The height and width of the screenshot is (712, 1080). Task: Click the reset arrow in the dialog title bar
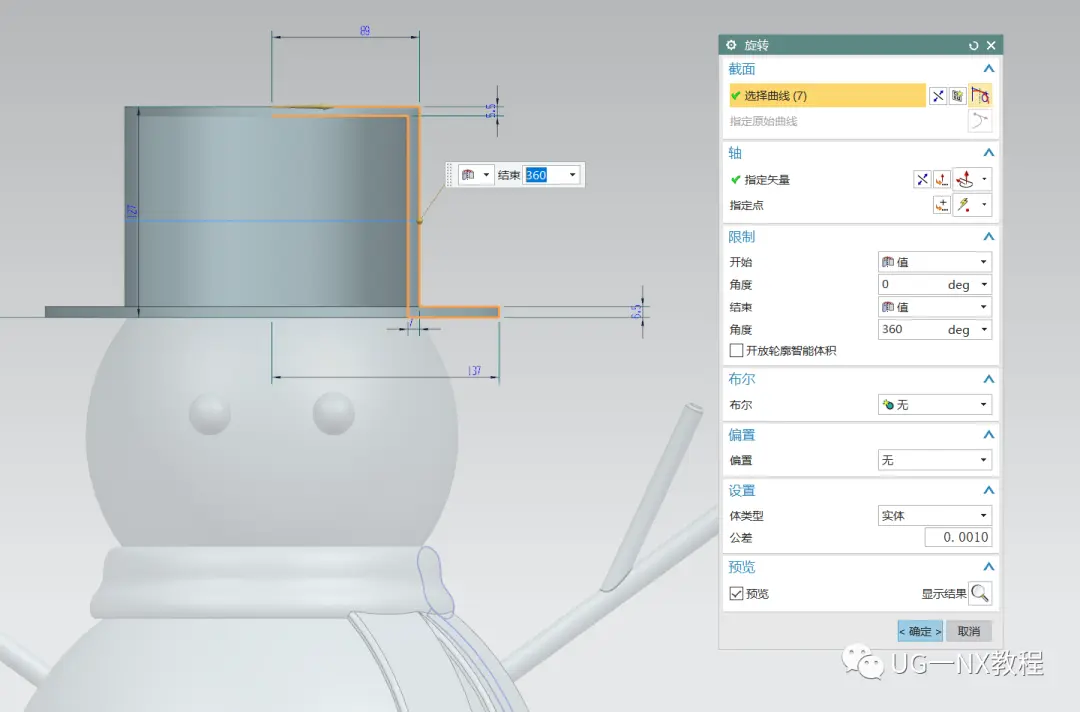[973, 45]
